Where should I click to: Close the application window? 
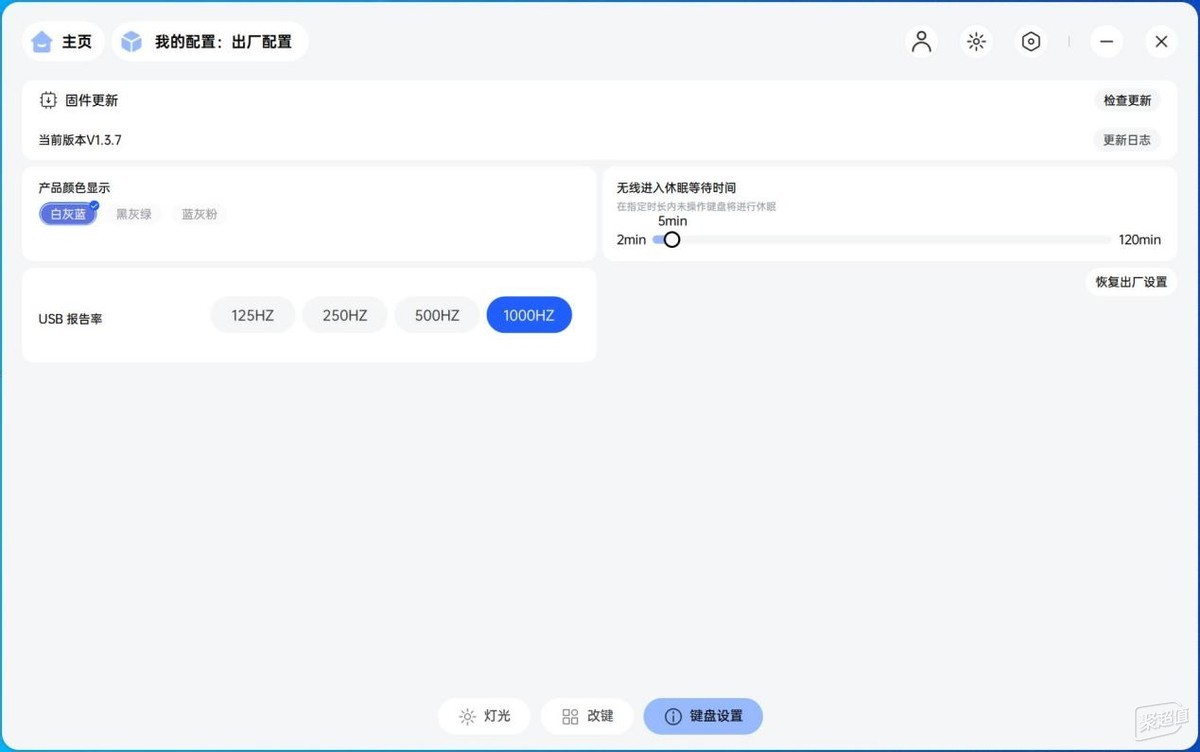[1161, 42]
